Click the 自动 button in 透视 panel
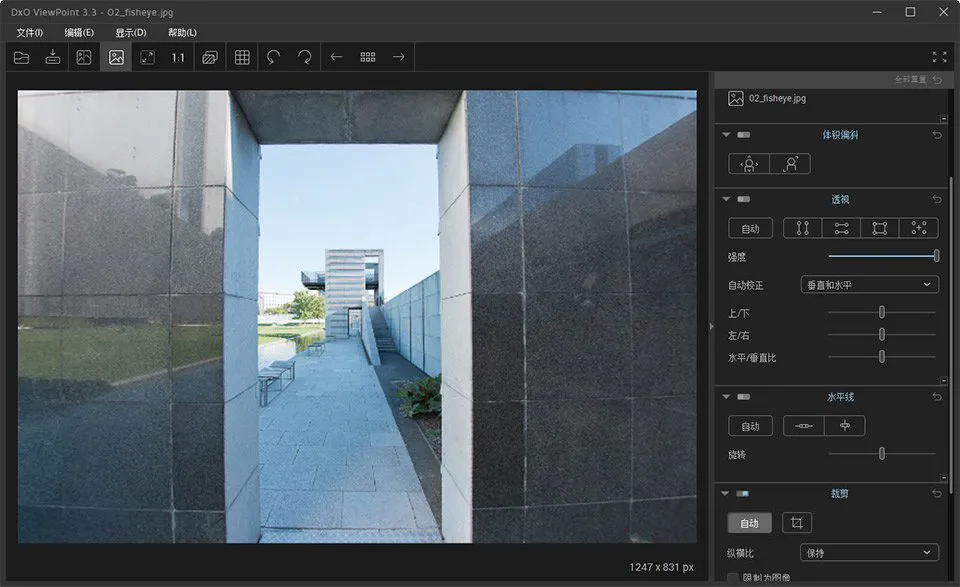Screen dimensions: 960x587 coord(750,228)
